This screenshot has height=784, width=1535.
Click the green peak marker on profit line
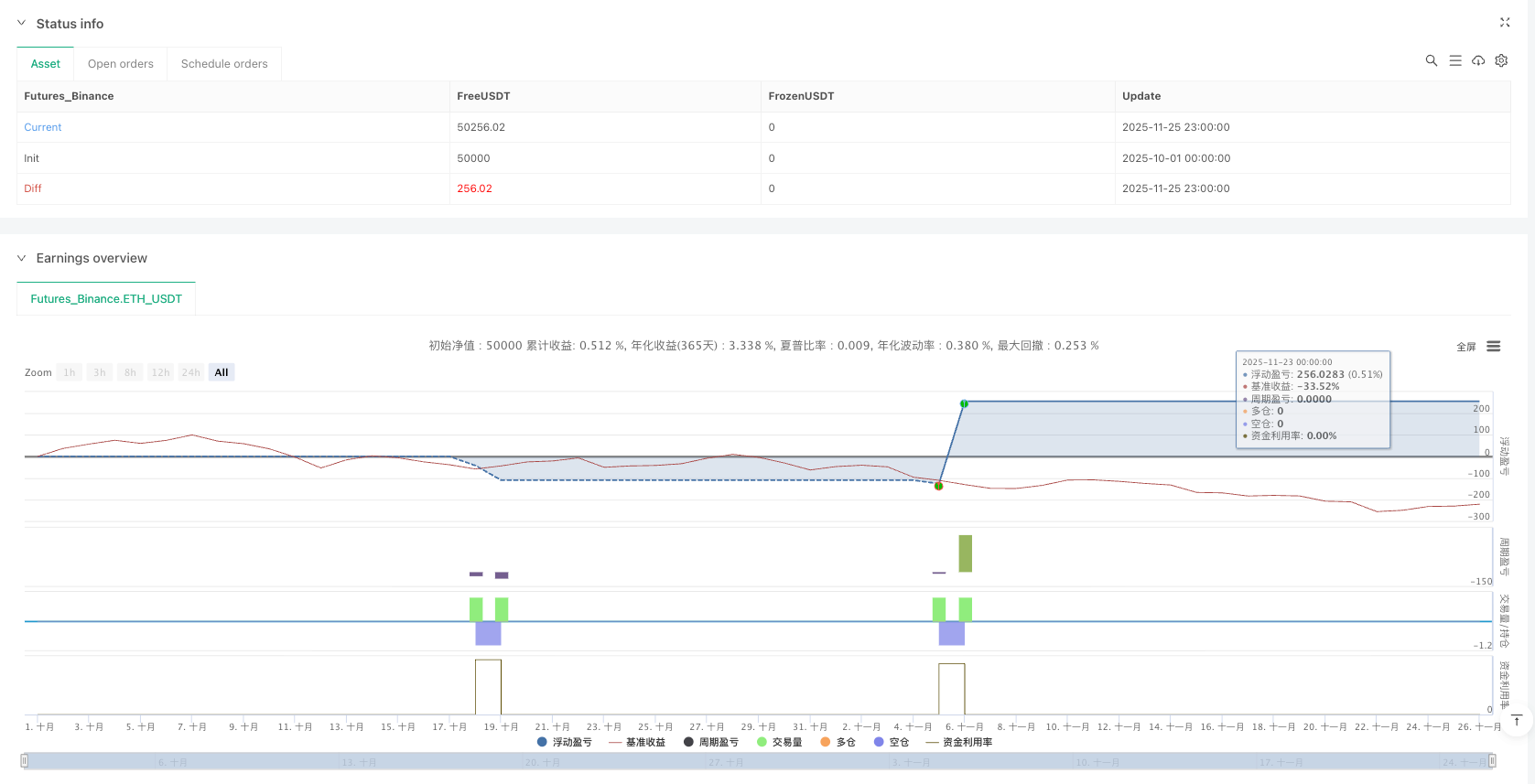[x=964, y=403]
